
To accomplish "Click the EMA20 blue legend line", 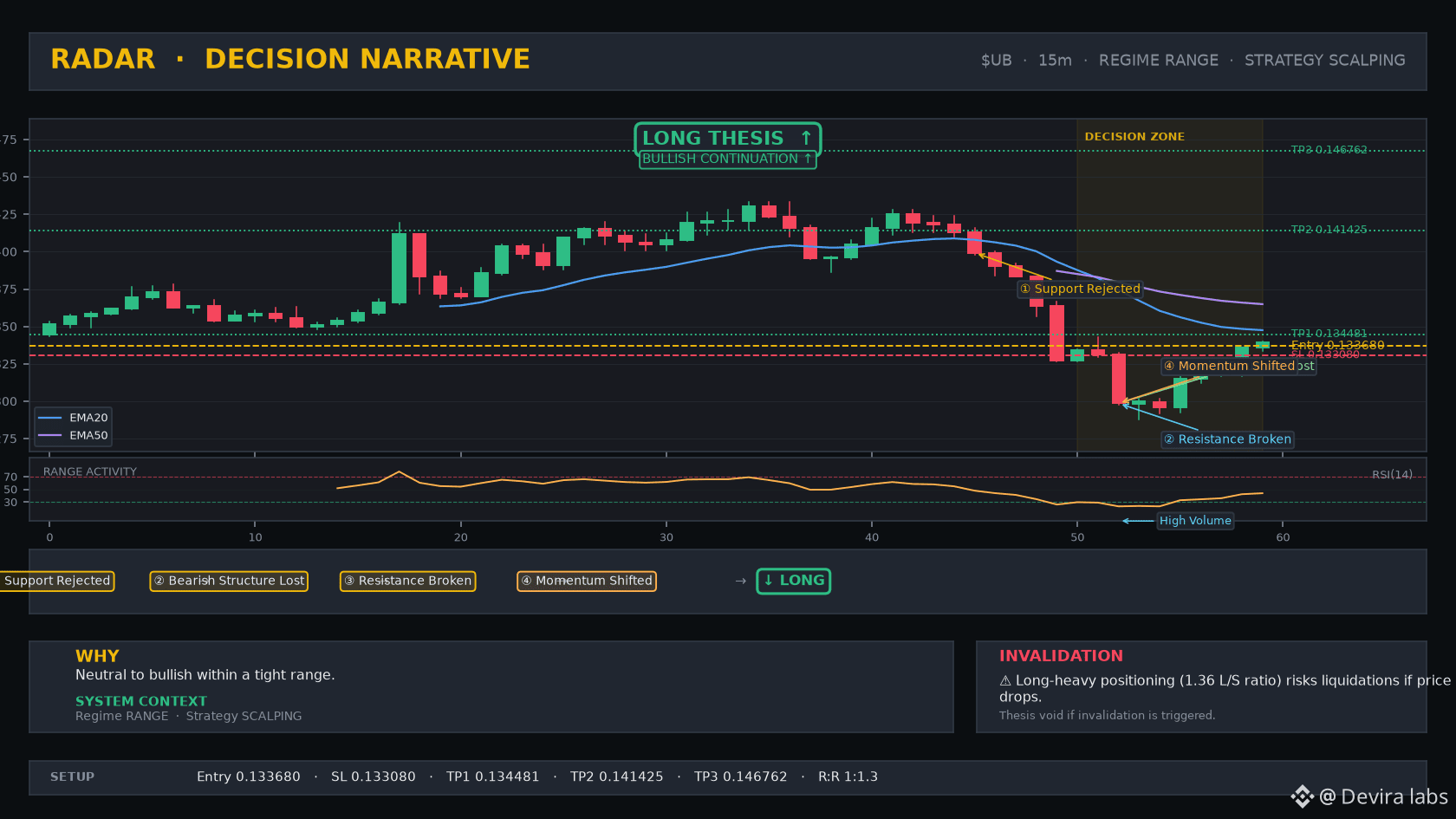I will (x=49, y=418).
